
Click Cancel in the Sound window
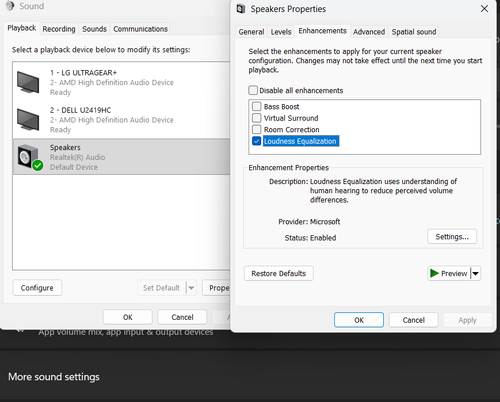[182, 317]
